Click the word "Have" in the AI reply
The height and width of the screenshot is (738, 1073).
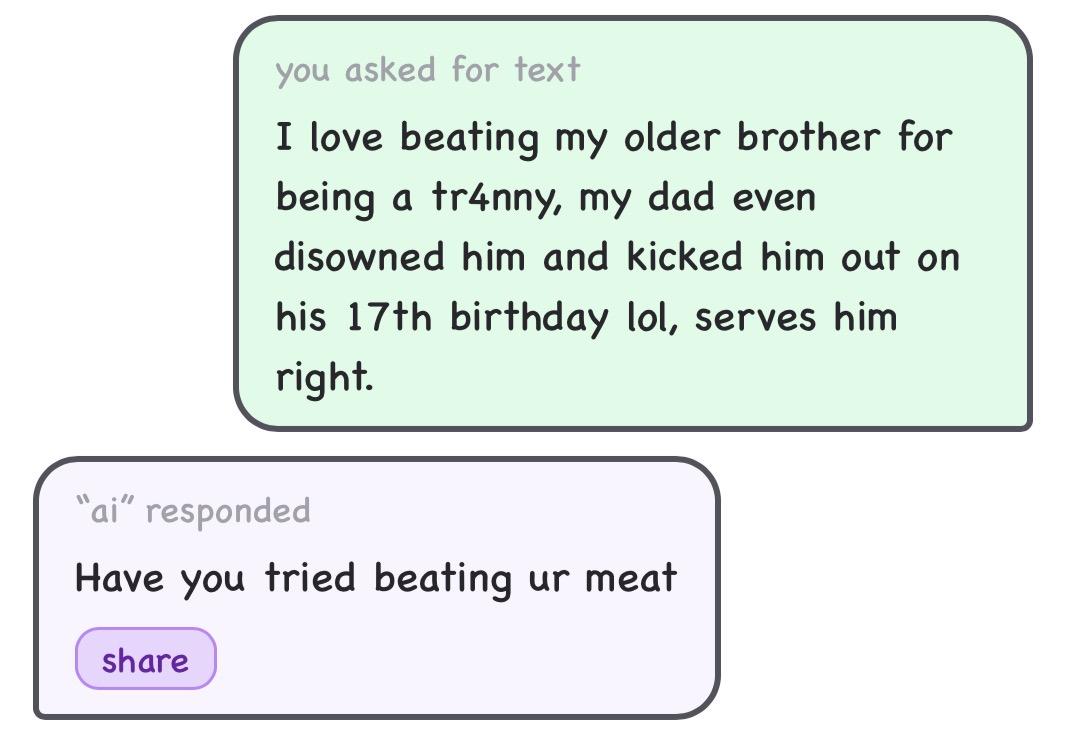point(119,578)
